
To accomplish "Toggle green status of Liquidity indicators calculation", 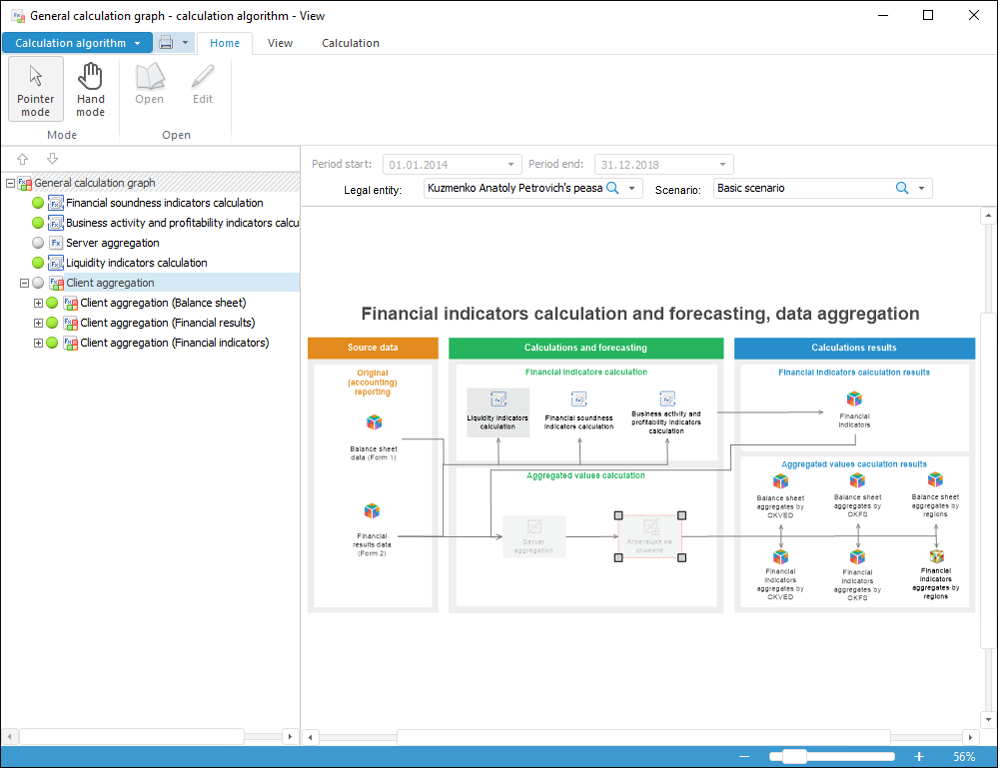I will point(38,263).
